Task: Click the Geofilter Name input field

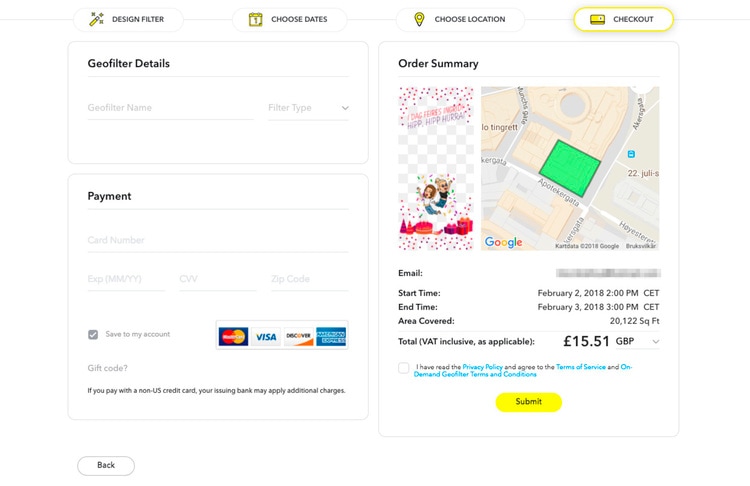Action: (170, 108)
